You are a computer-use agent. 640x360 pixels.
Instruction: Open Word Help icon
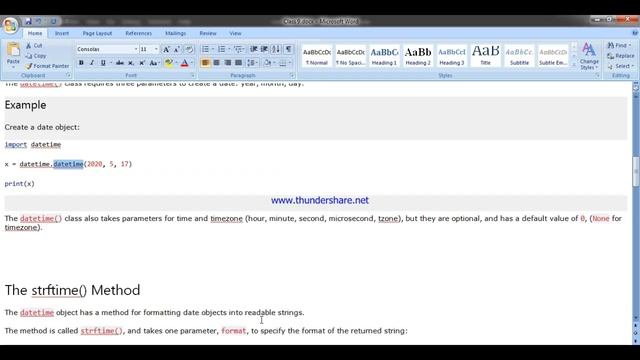[x=635, y=33]
